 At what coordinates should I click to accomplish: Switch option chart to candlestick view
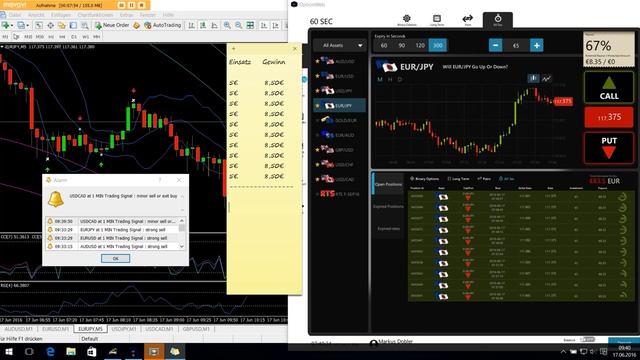pyautogui.click(x=533, y=78)
